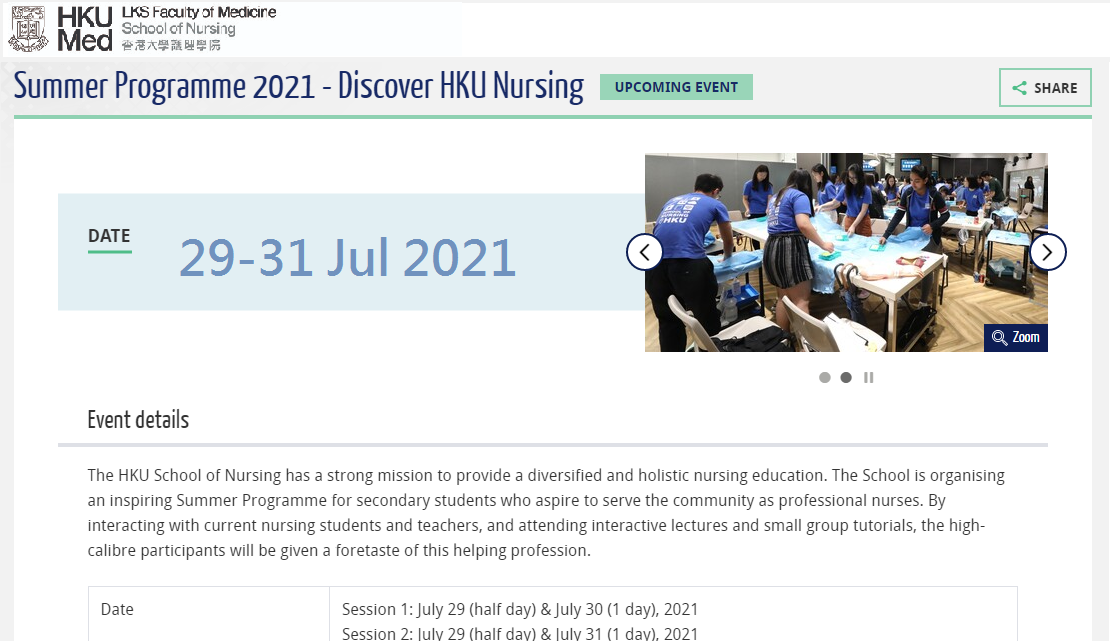Select the first carousel indicator dot
This screenshot has width=1110, height=641.
point(825,378)
